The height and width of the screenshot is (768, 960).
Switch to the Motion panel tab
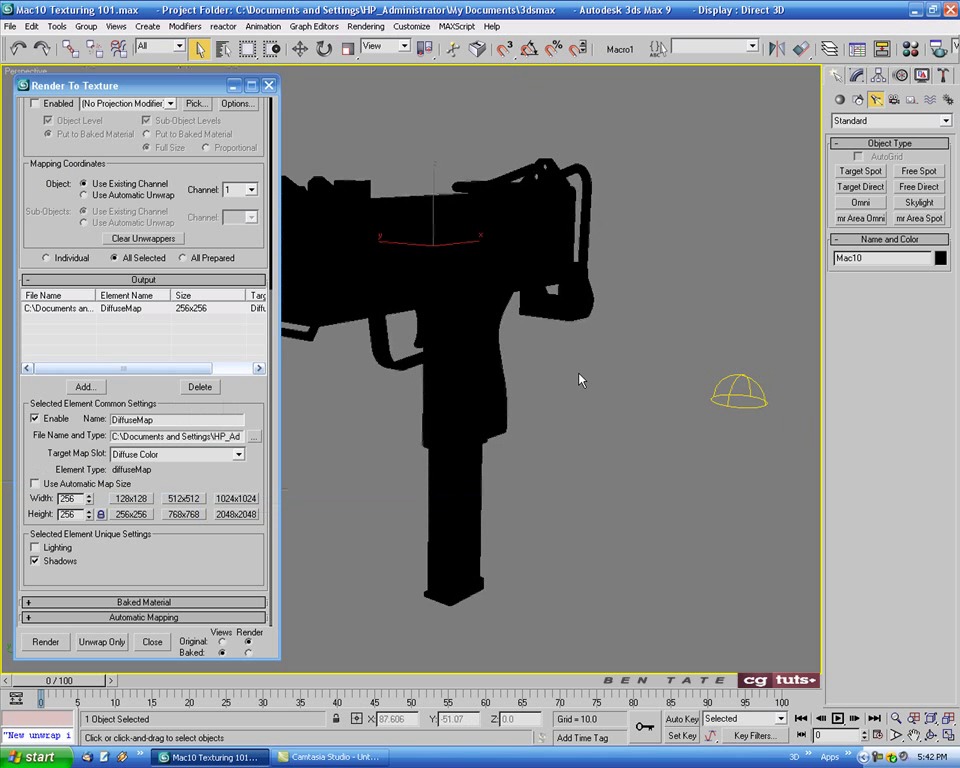point(900,75)
